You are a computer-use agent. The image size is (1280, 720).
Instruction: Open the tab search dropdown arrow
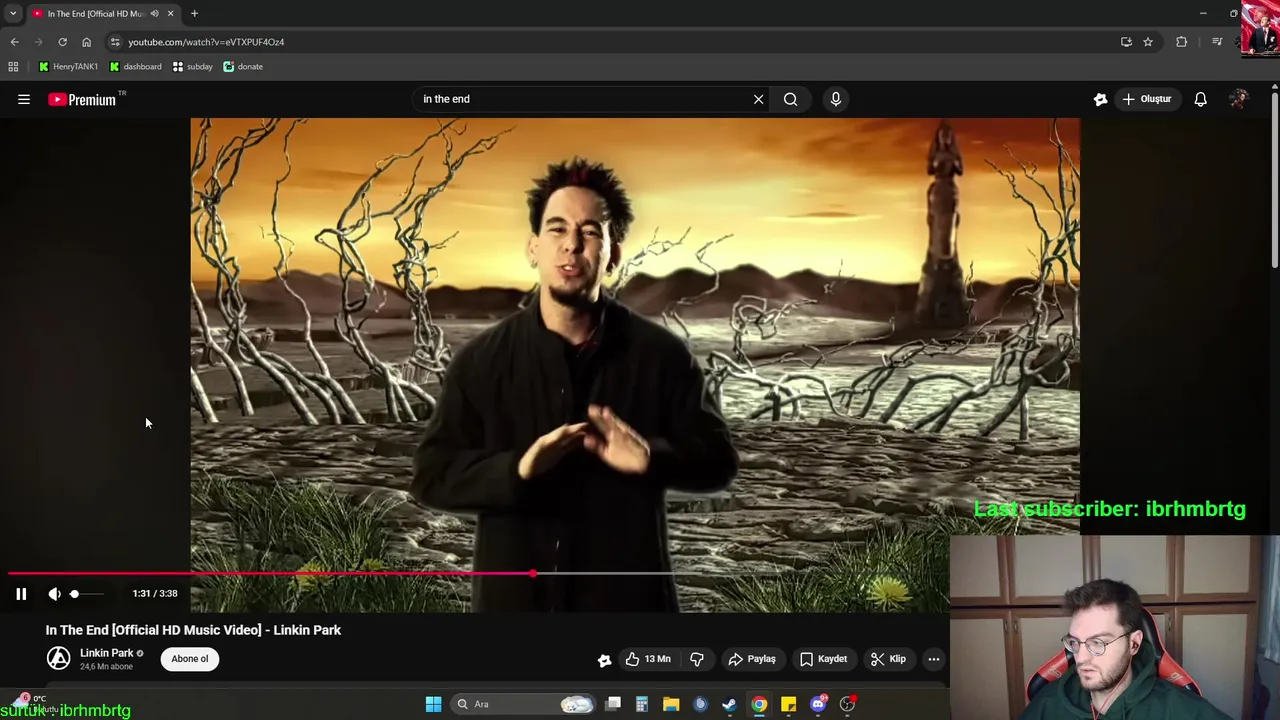[13, 13]
